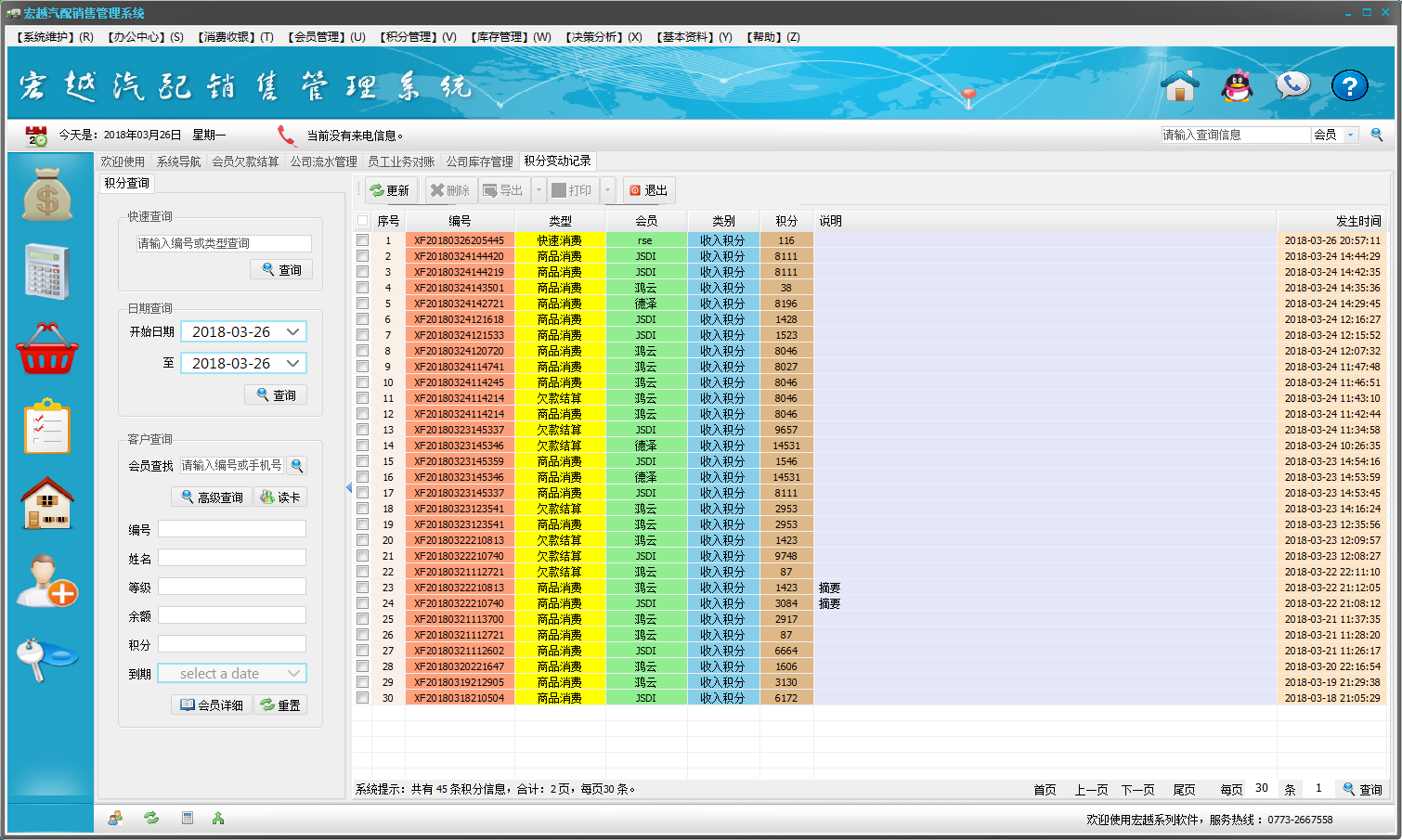The width and height of the screenshot is (1402, 840).
Task: Open the calculator sidebar icon
Action: 47,272
